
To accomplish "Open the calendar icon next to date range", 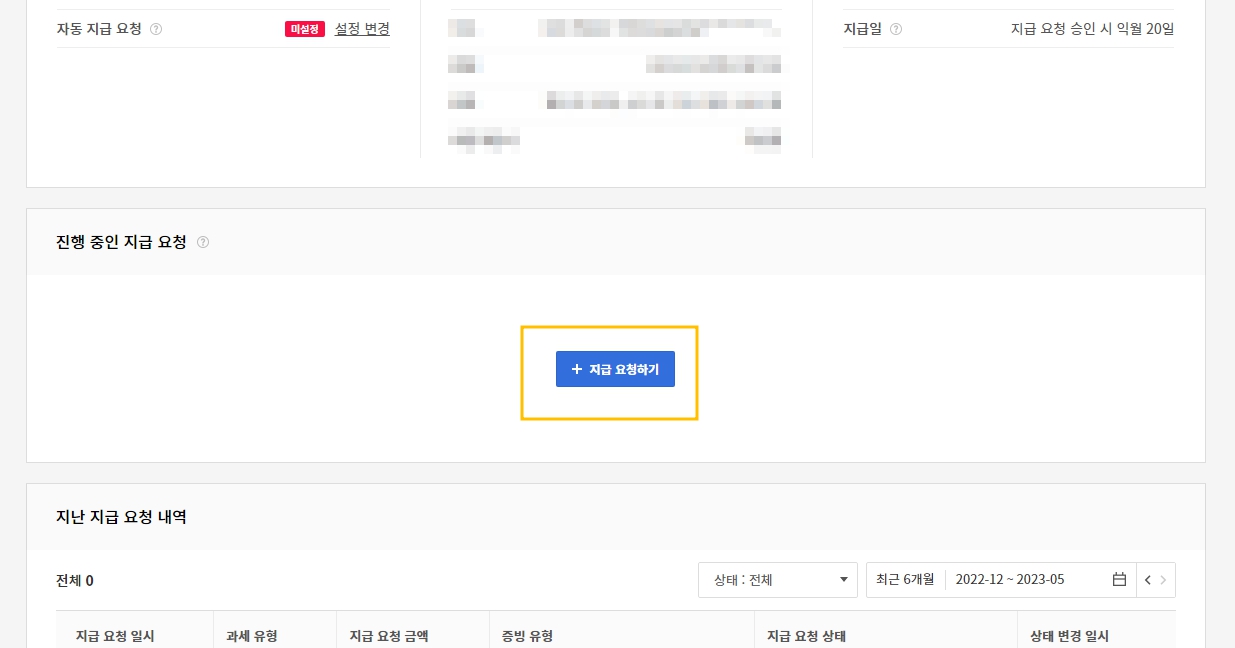I will pos(1119,579).
